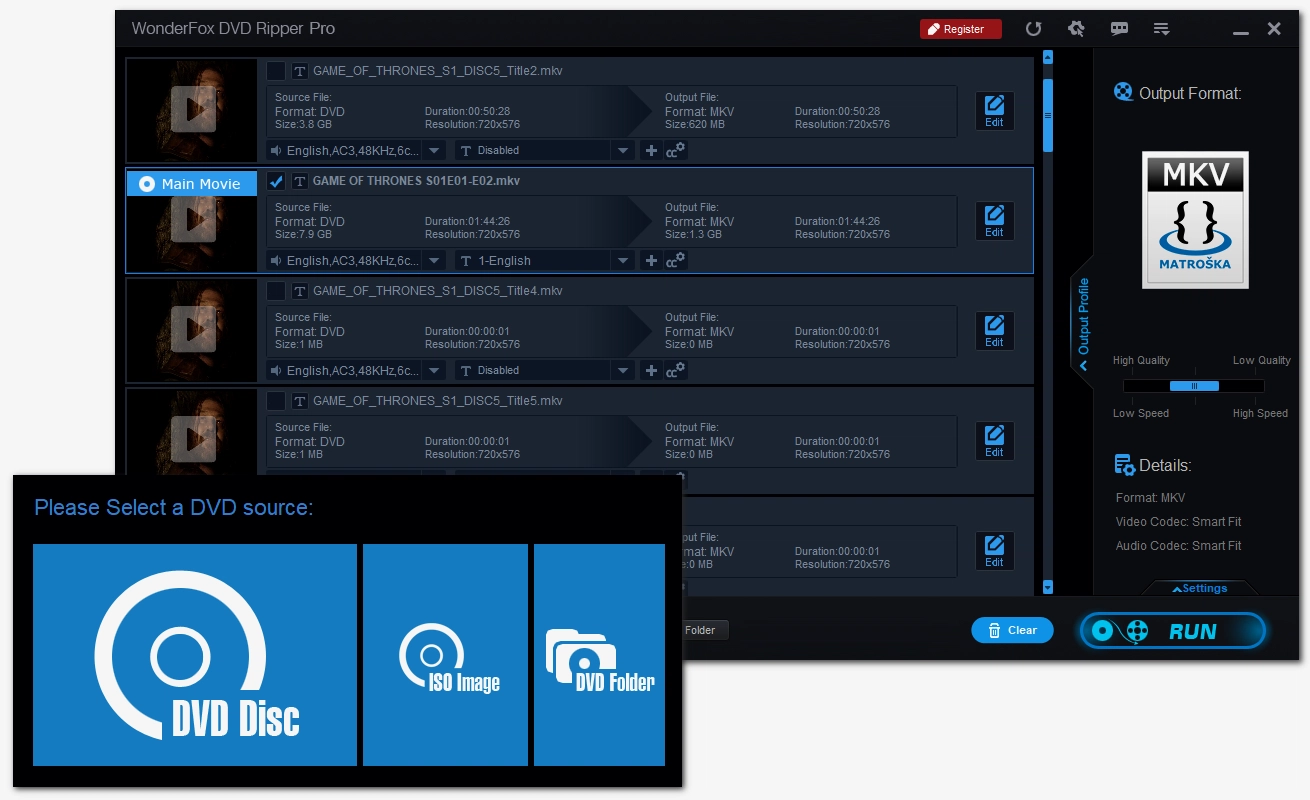Click the refresh arrow icon in title bar

(x=1034, y=29)
